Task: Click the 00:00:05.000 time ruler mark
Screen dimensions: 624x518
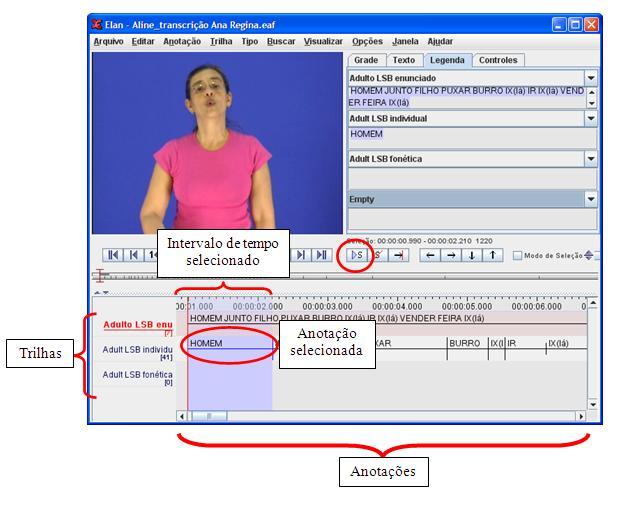Action: click(x=467, y=307)
